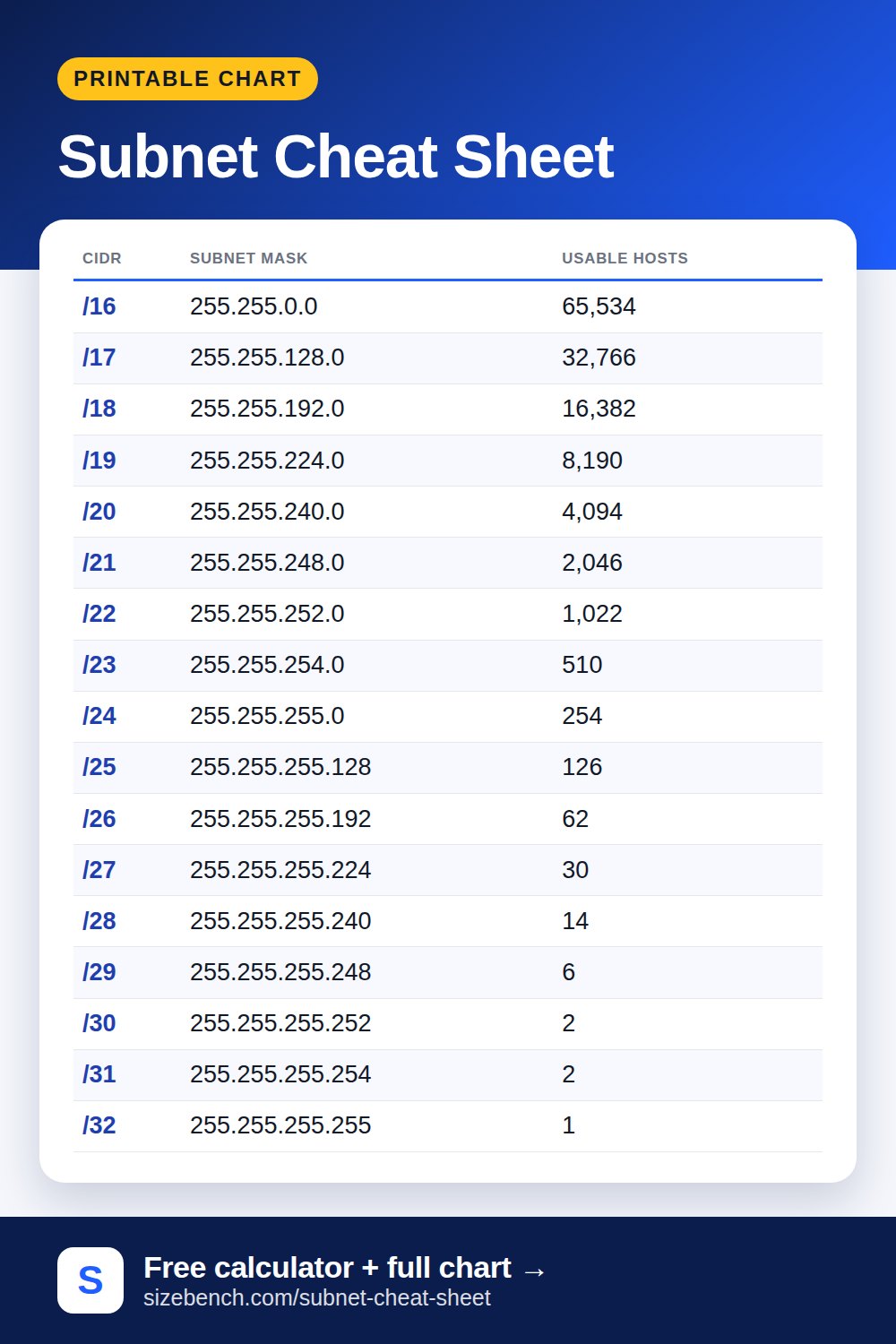Click subnet mask 255.255.252.0
Screen dimensions: 896x1344
(267, 614)
